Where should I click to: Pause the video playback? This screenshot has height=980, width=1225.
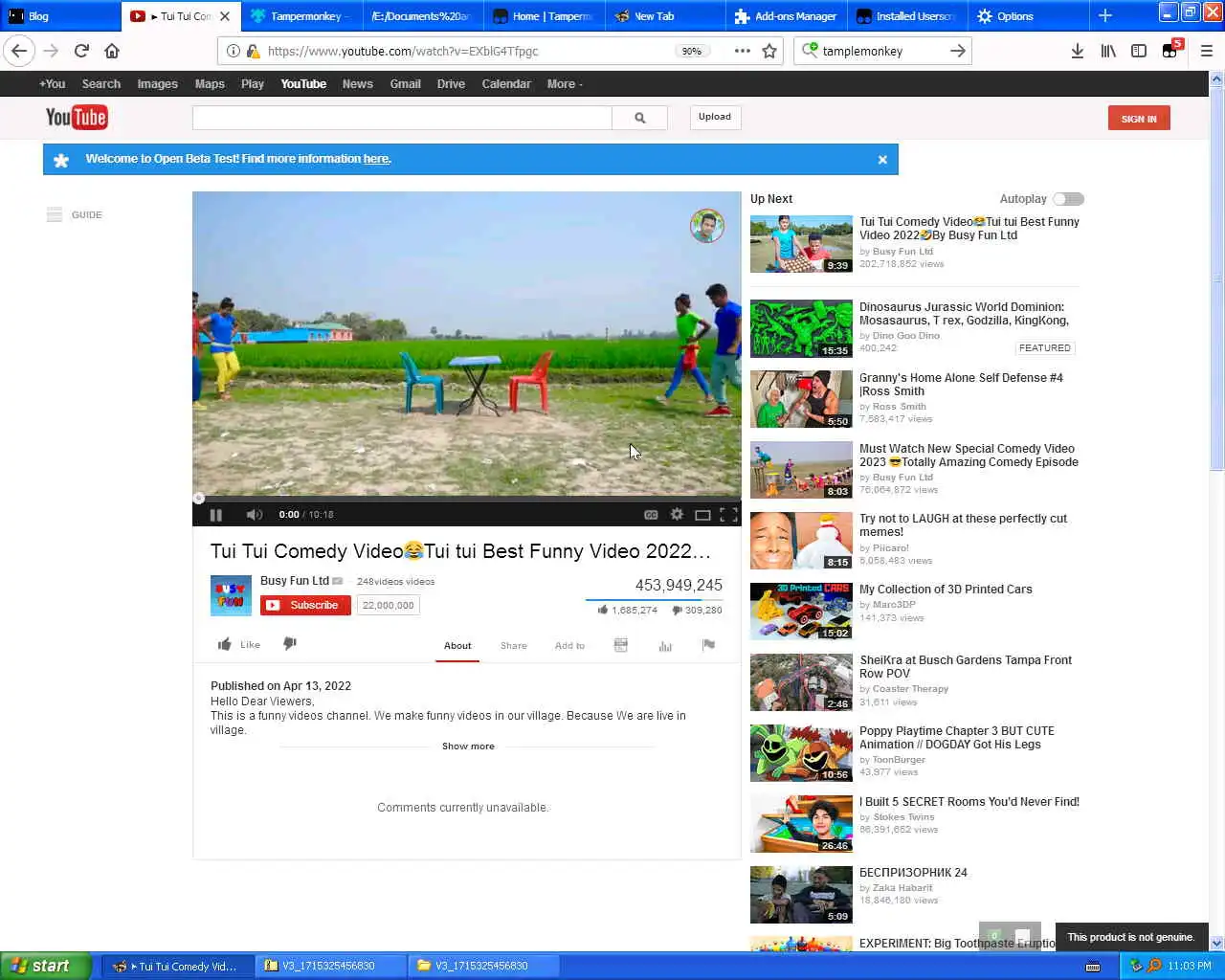pos(216,515)
